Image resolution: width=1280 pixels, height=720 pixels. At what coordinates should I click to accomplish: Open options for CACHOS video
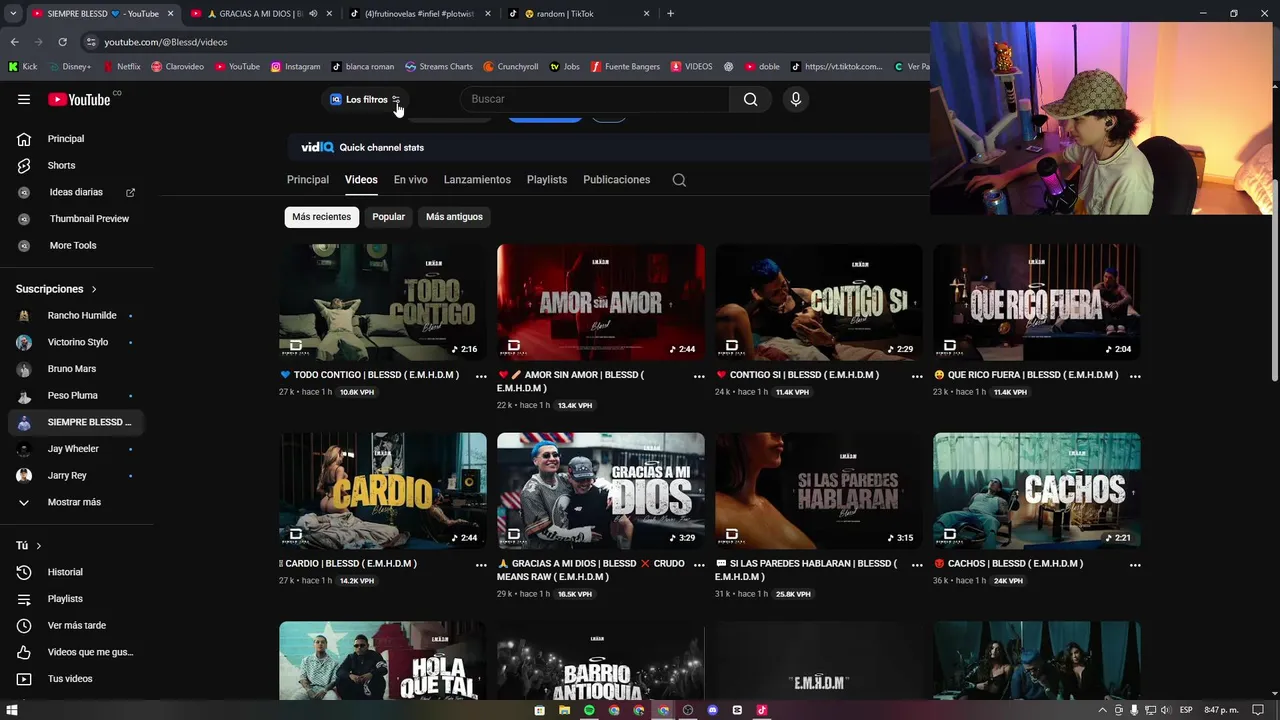(x=1135, y=565)
